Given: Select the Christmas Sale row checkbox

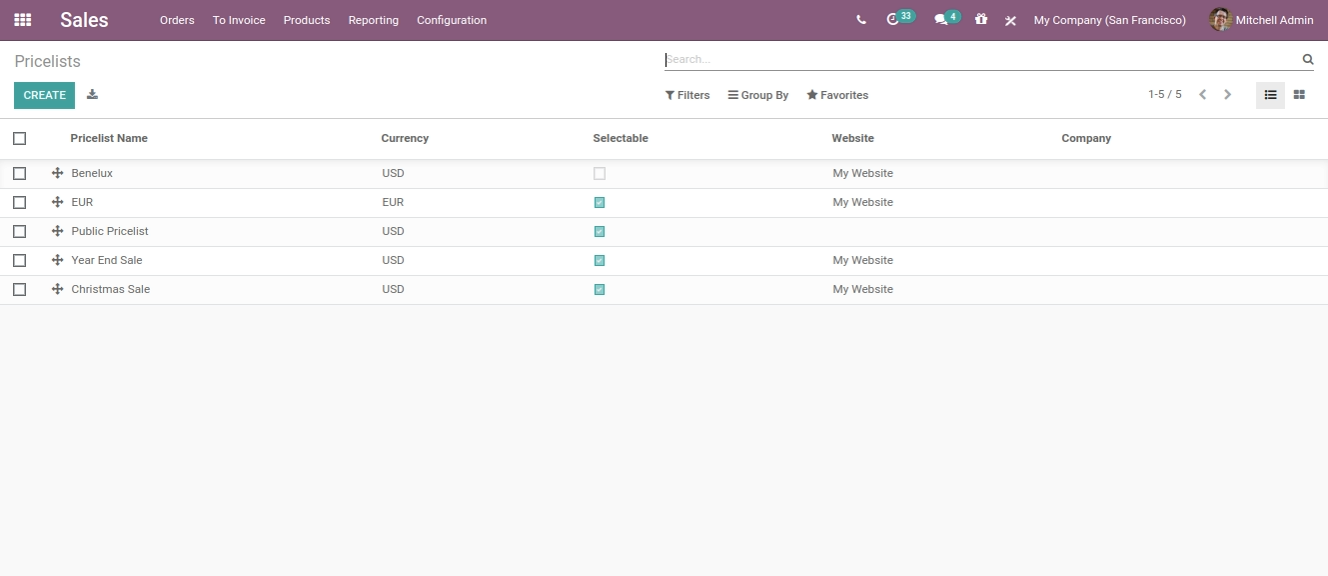Looking at the screenshot, I should pyautogui.click(x=19, y=290).
